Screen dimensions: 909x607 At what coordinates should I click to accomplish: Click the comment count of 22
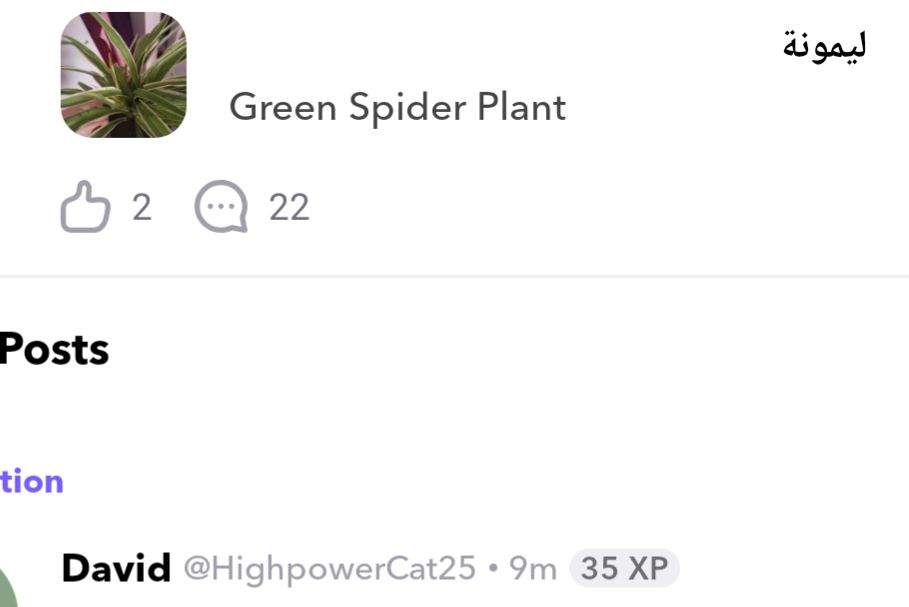pos(289,208)
